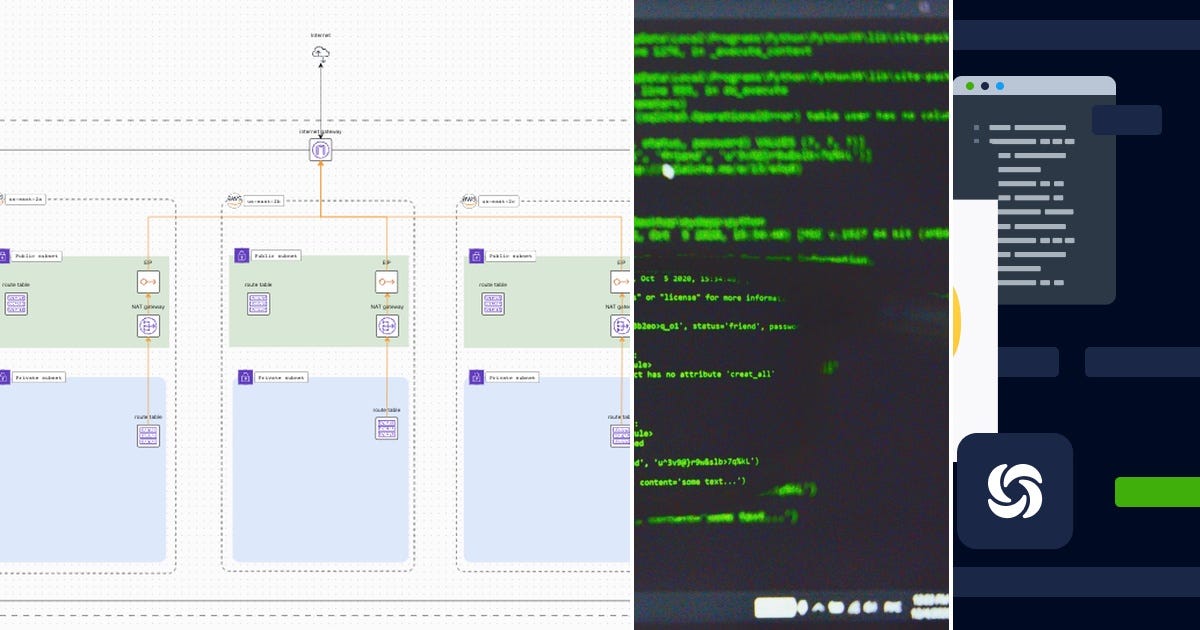This screenshot has height=630, width=1200.
Task: Click the padlock icon on the leftmost Public subnet label
Action: pos(4,256)
